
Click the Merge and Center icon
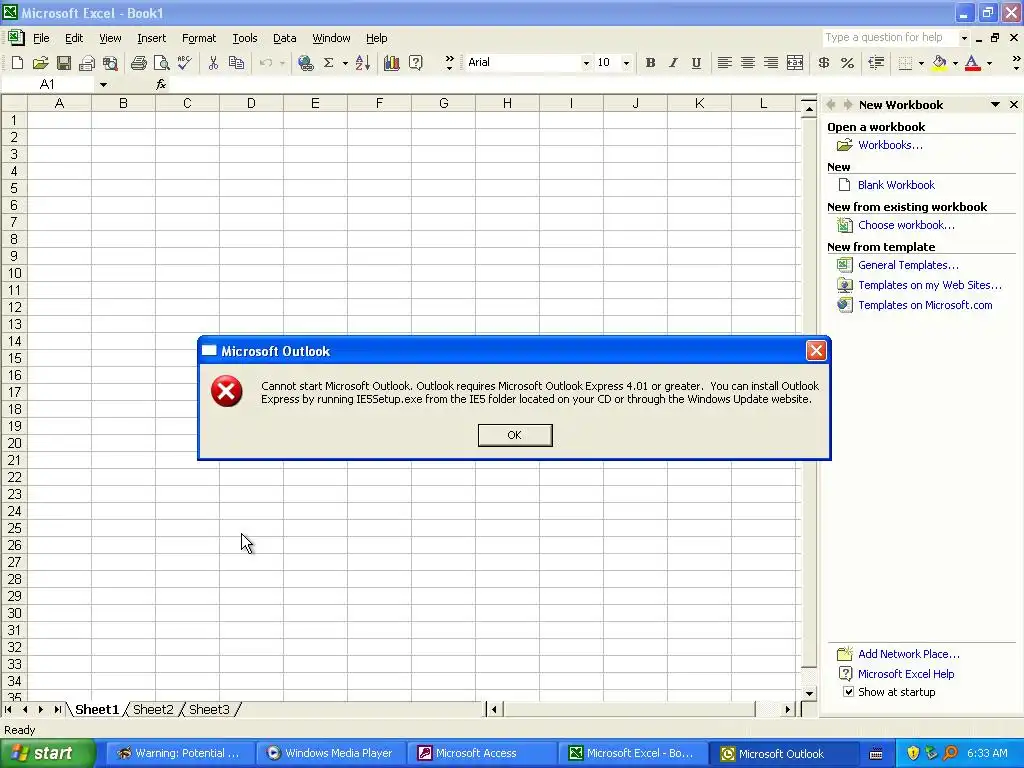pos(795,63)
